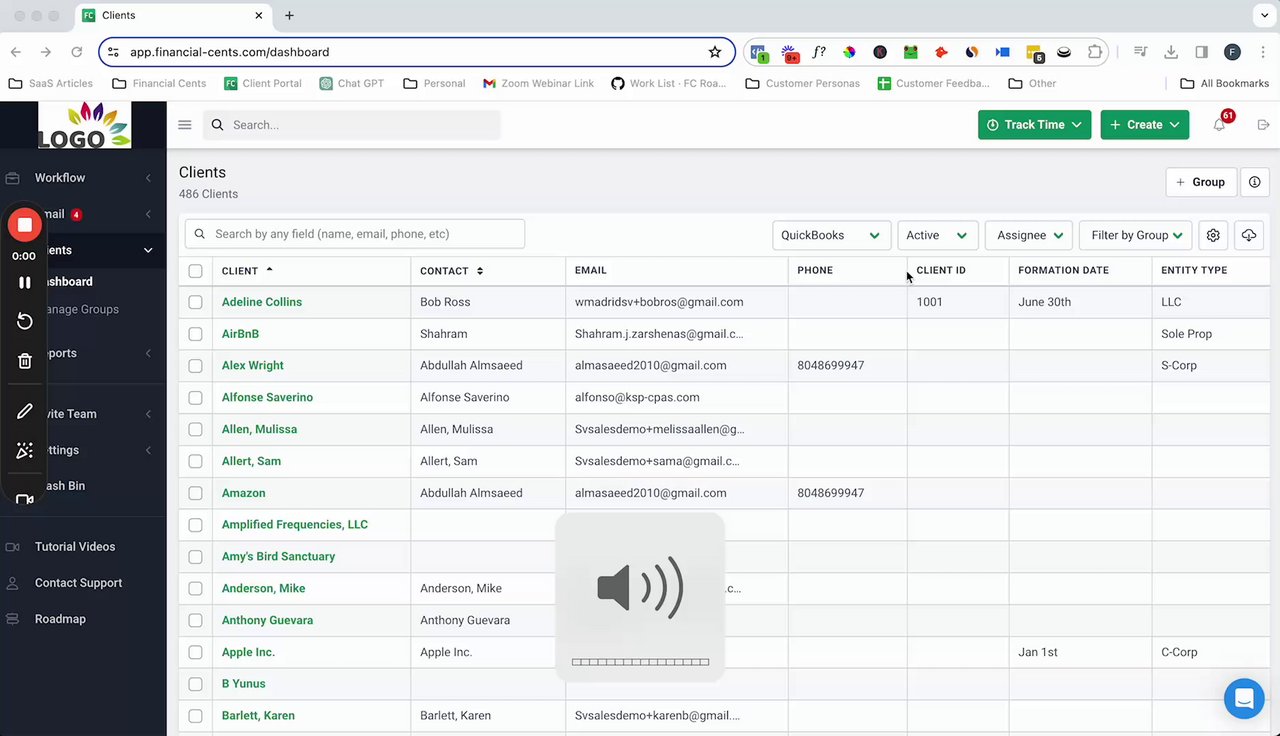This screenshot has height=736, width=1280.
Task: Click the search by any field input
Action: tap(355, 234)
